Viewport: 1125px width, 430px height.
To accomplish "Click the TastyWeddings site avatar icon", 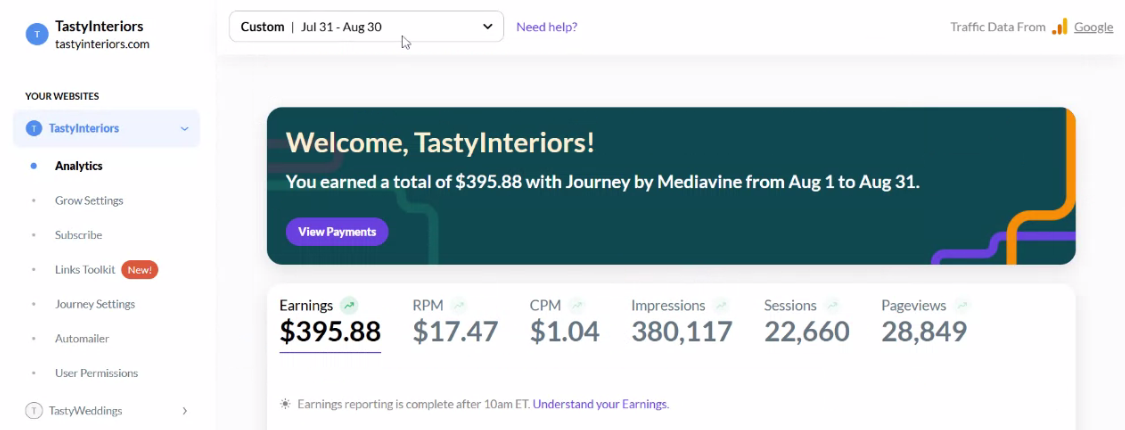I will [34, 411].
